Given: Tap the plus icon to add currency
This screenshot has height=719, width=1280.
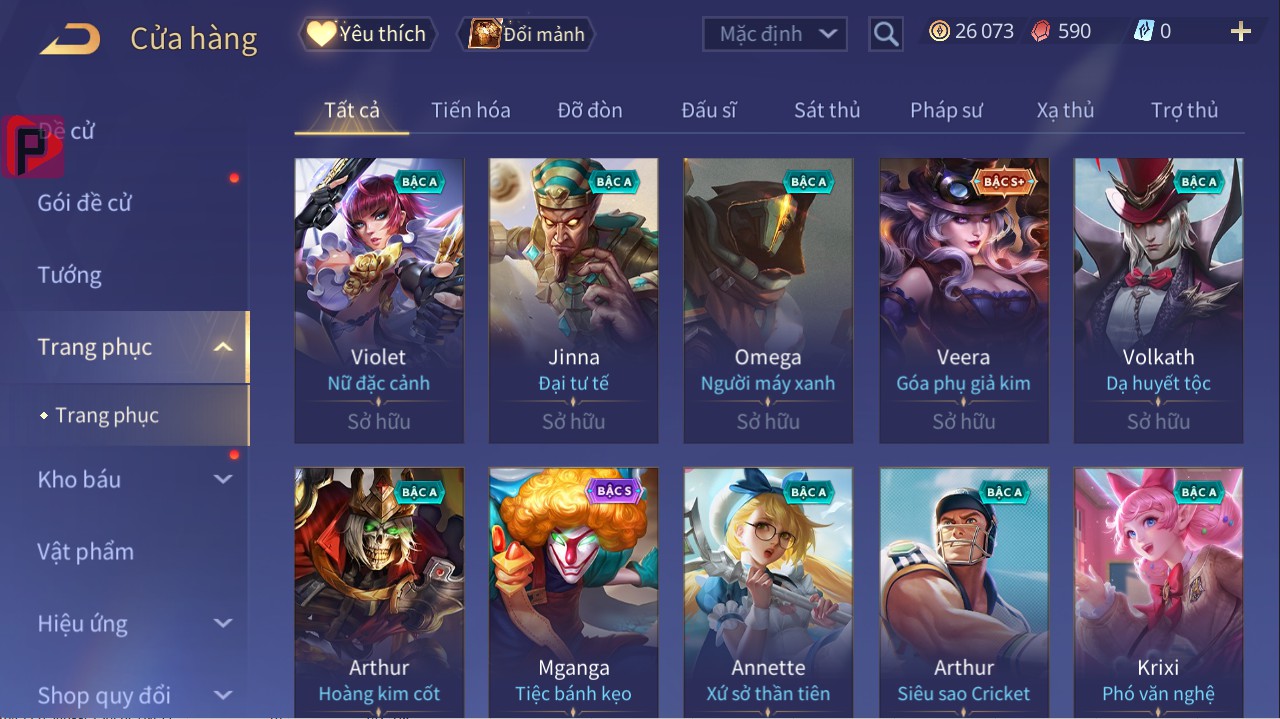Looking at the screenshot, I should (1241, 32).
